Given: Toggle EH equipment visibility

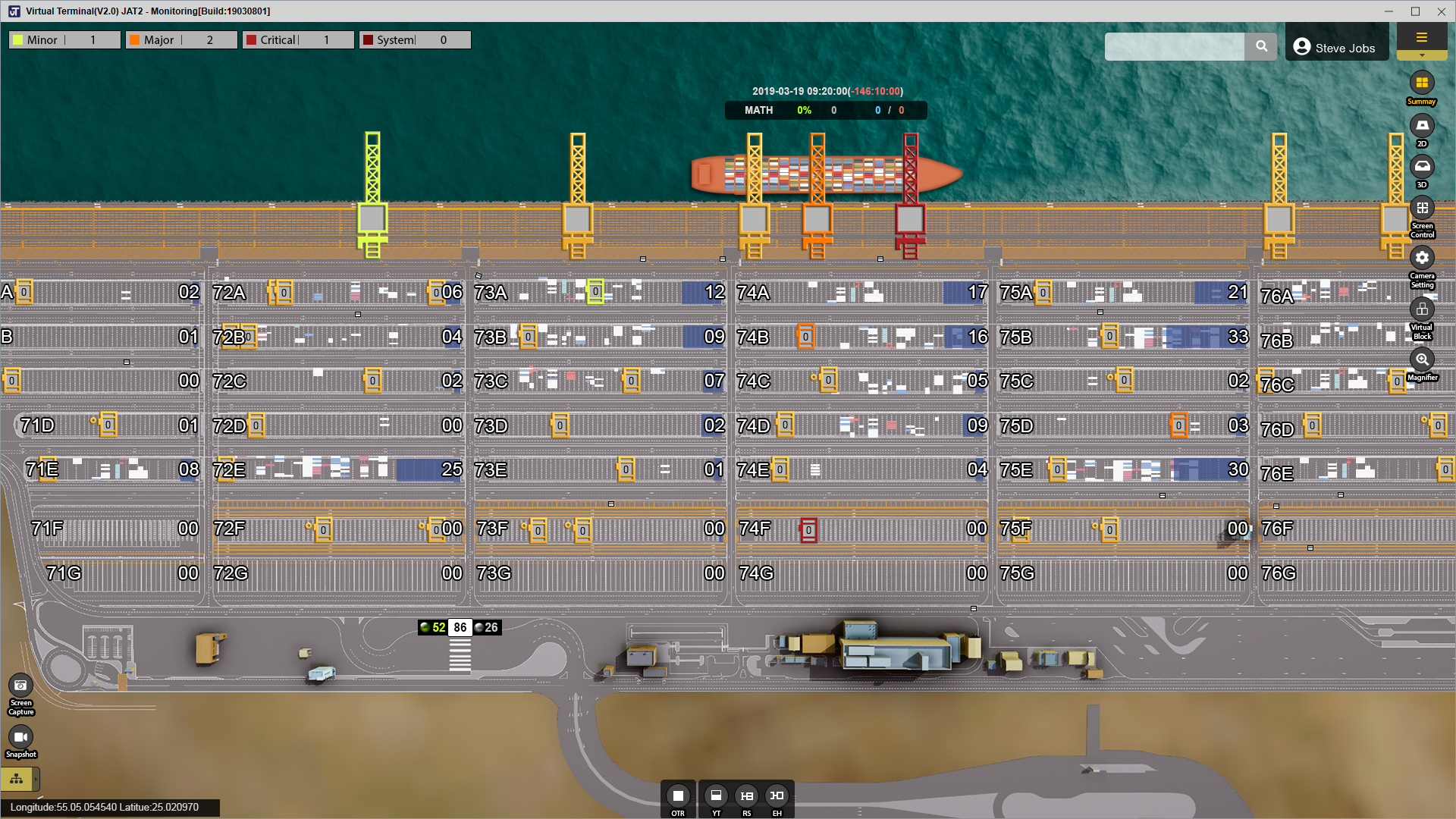Looking at the screenshot, I should pos(777,795).
